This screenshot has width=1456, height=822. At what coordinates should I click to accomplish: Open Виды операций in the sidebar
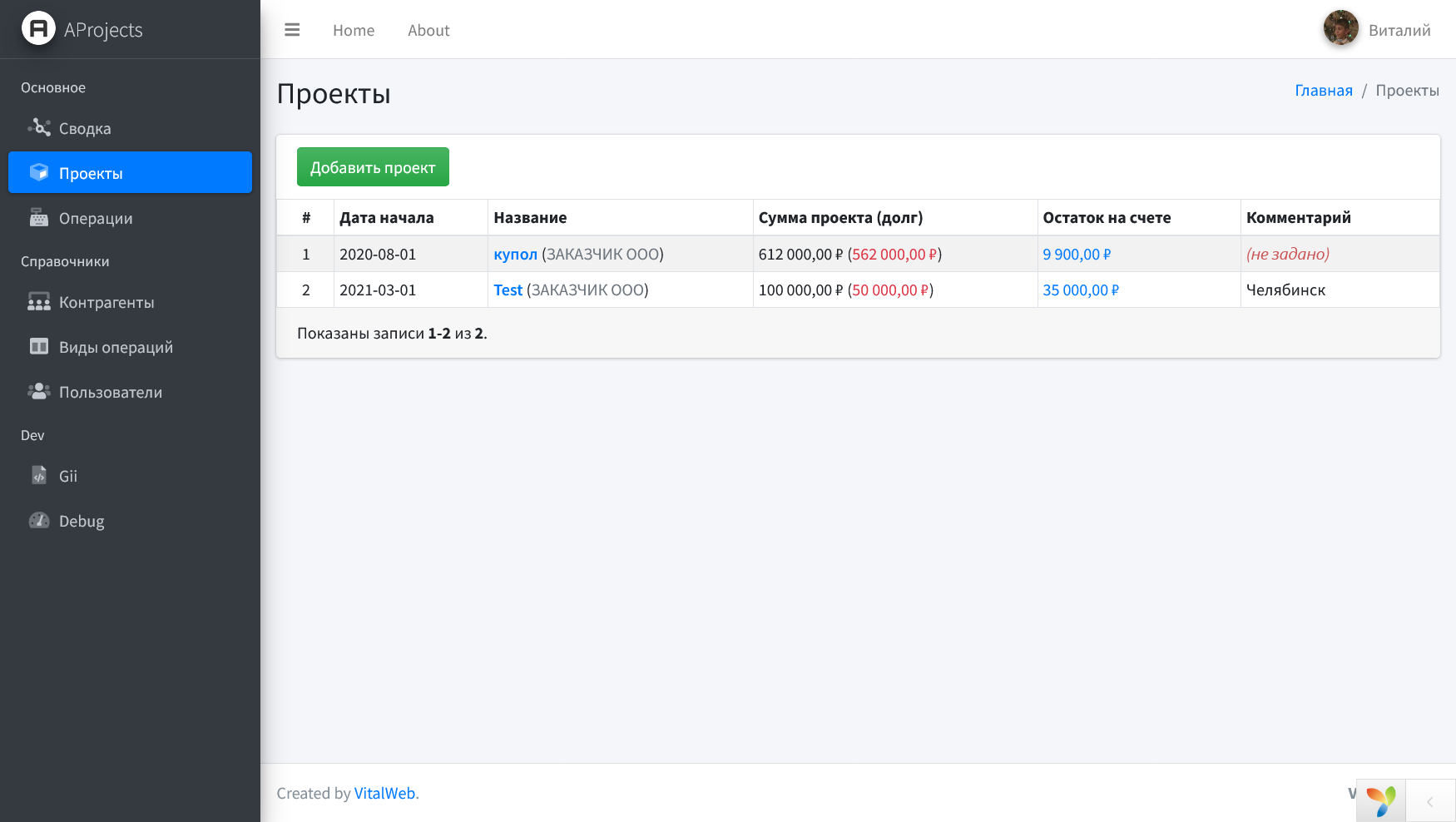[130, 347]
